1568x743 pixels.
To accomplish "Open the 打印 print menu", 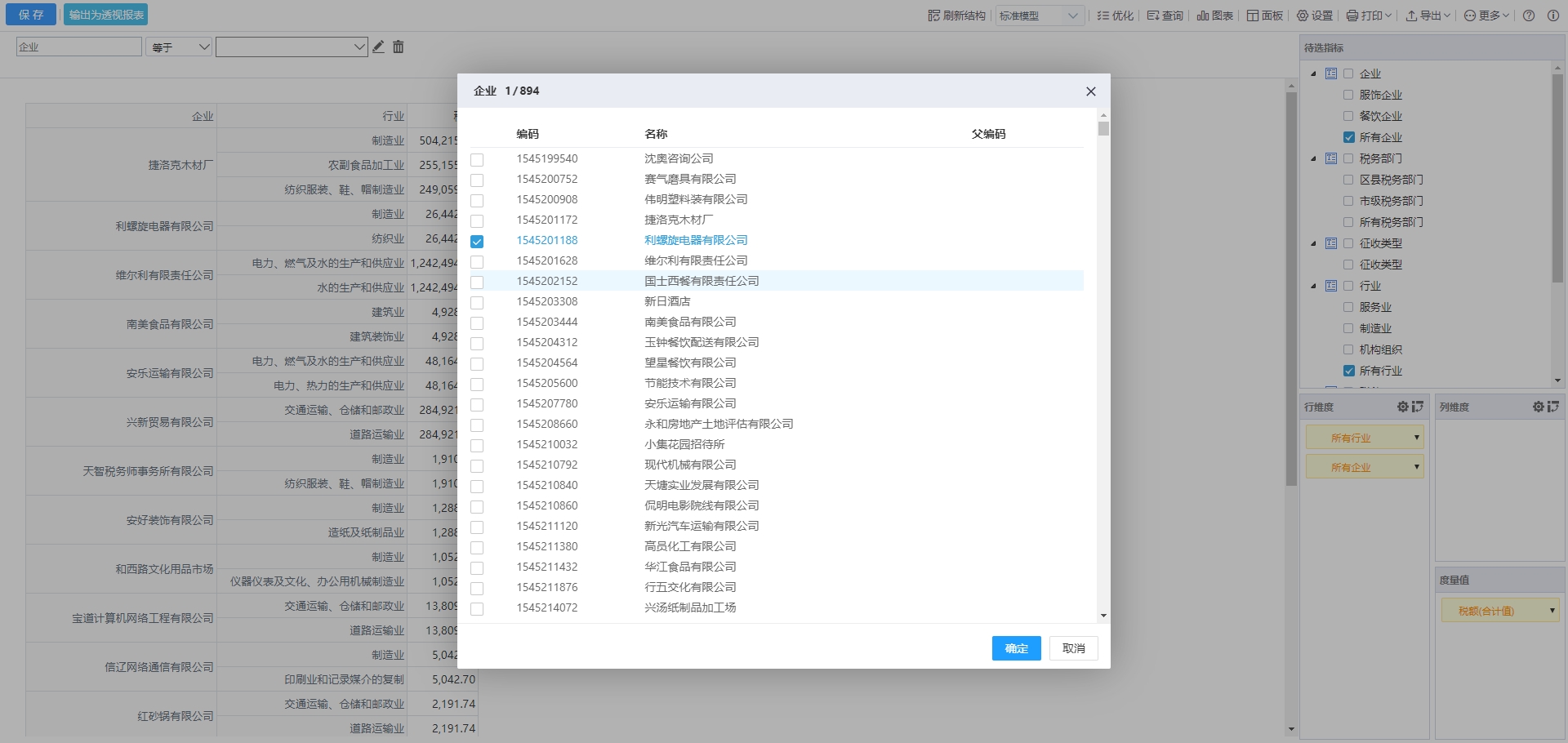I will [x=1368, y=16].
